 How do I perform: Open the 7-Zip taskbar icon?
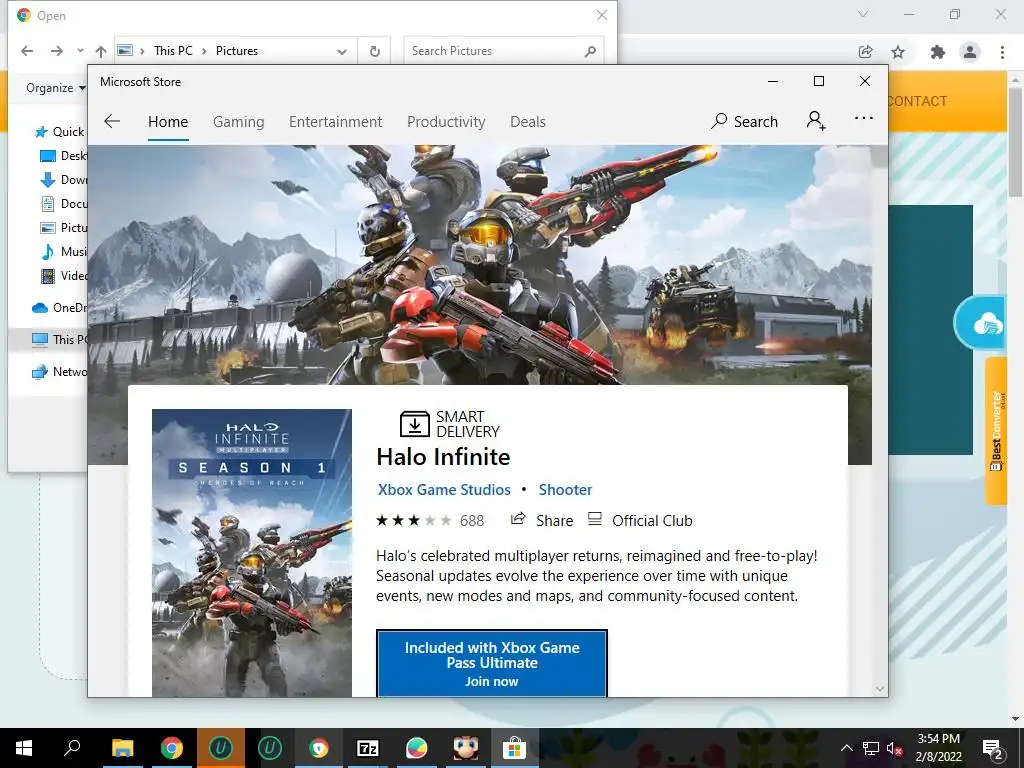coord(368,748)
